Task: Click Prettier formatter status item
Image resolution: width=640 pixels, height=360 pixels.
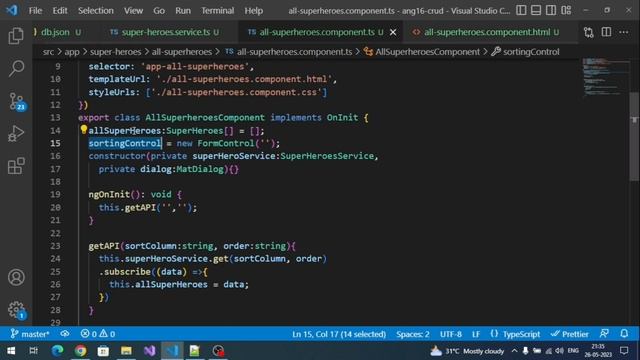Action: (x=569, y=334)
